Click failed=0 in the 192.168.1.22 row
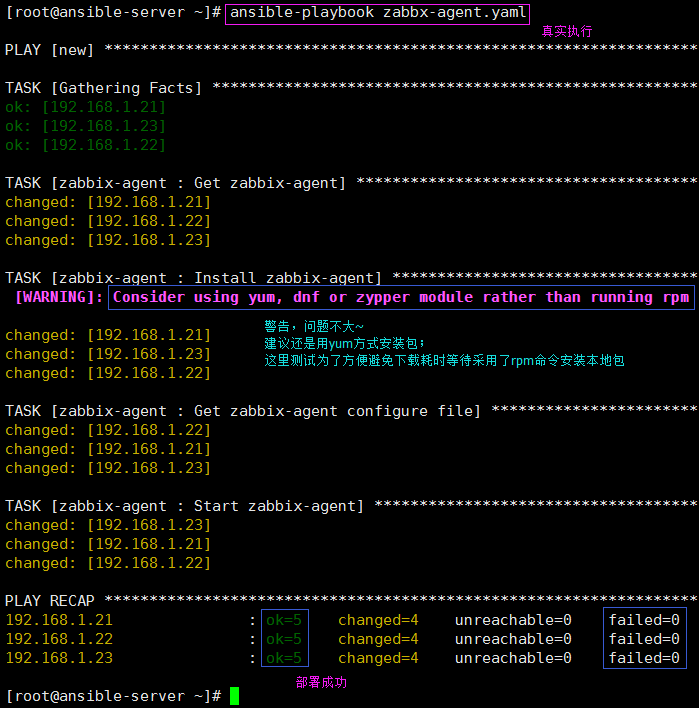699x708 pixels. (x=644, y=639)
